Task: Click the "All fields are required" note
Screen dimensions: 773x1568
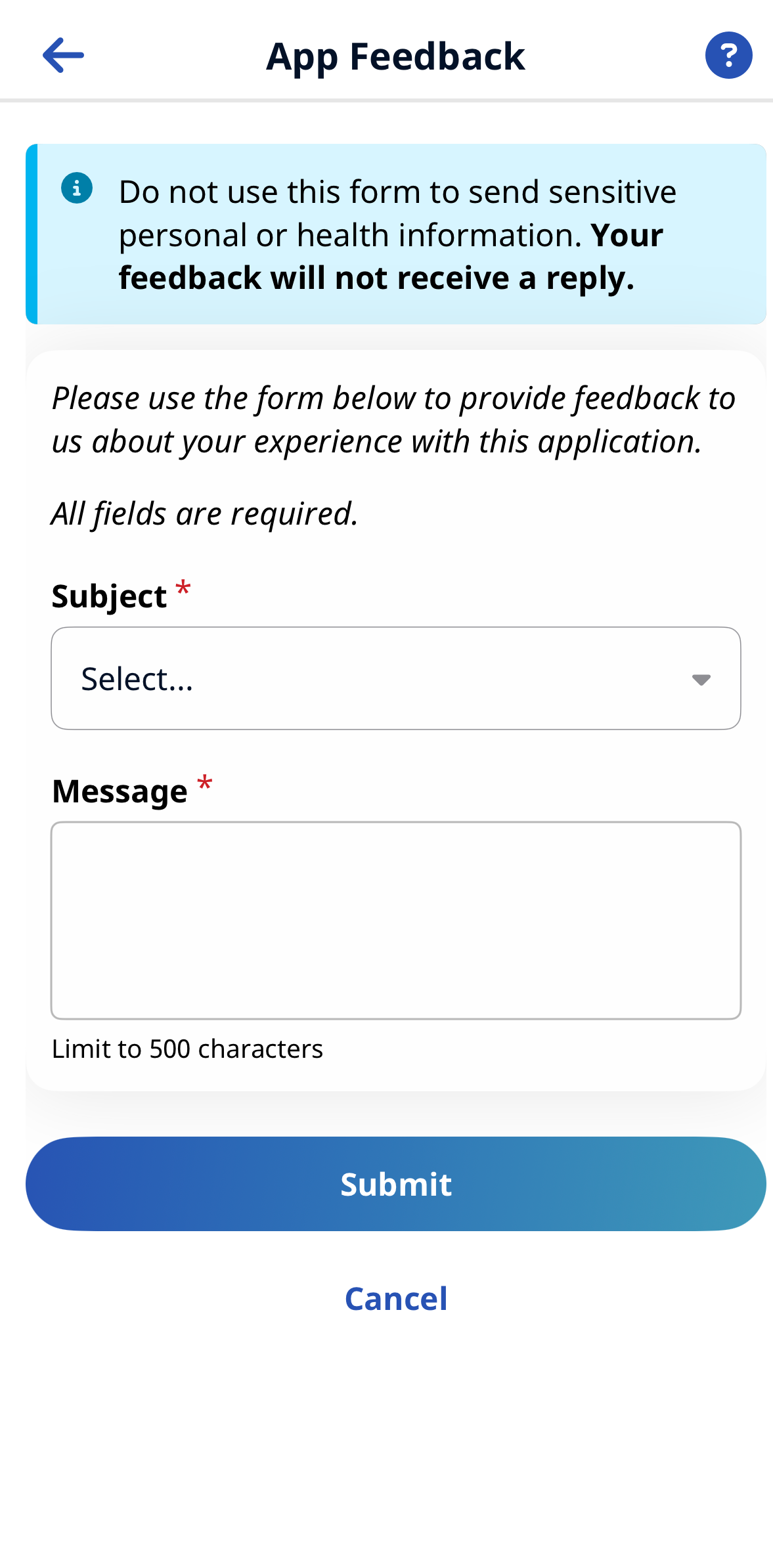Action: pyautogui.click(x=205, y=513)
